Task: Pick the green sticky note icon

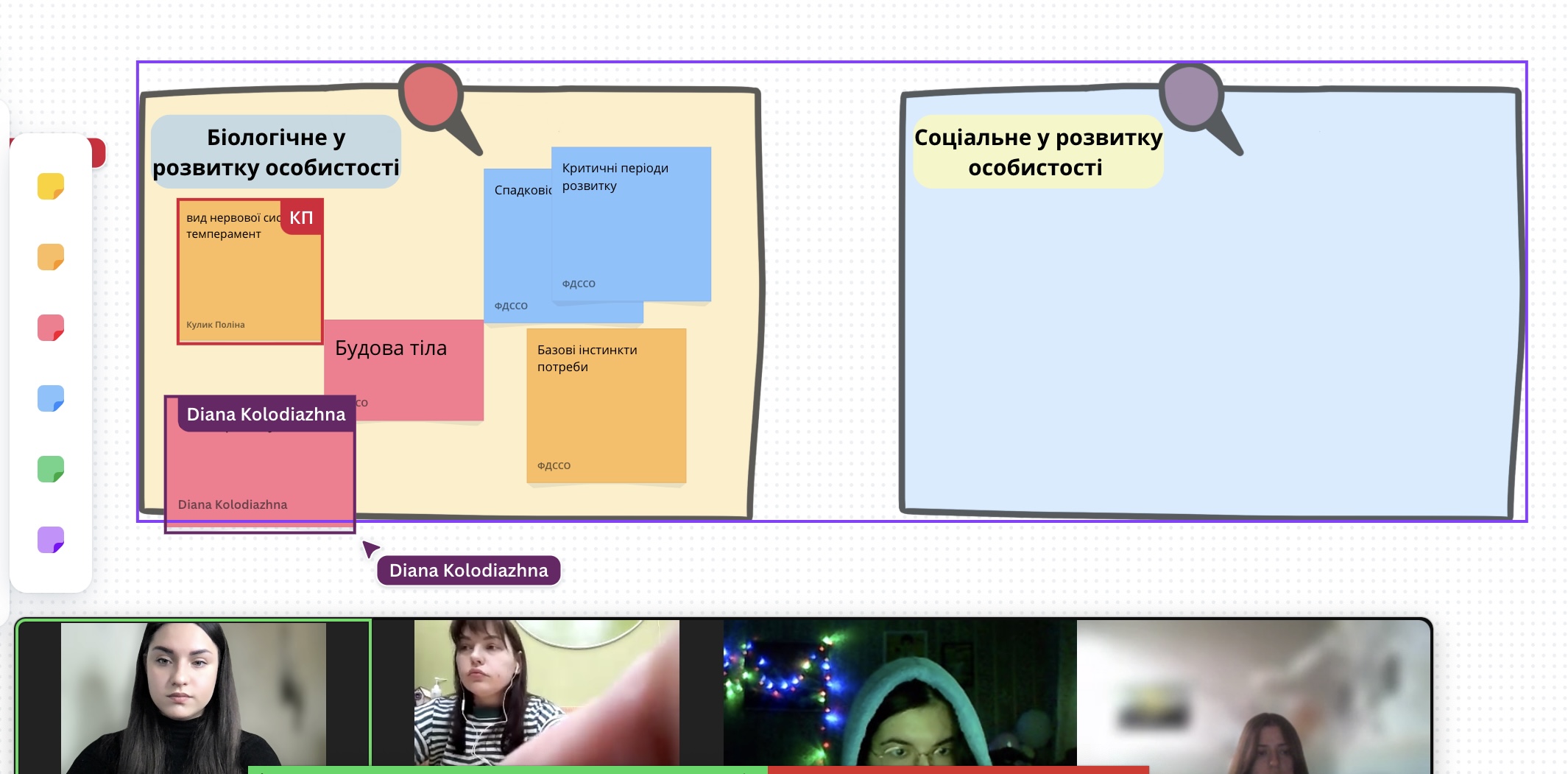Action: tap(51, 469)
